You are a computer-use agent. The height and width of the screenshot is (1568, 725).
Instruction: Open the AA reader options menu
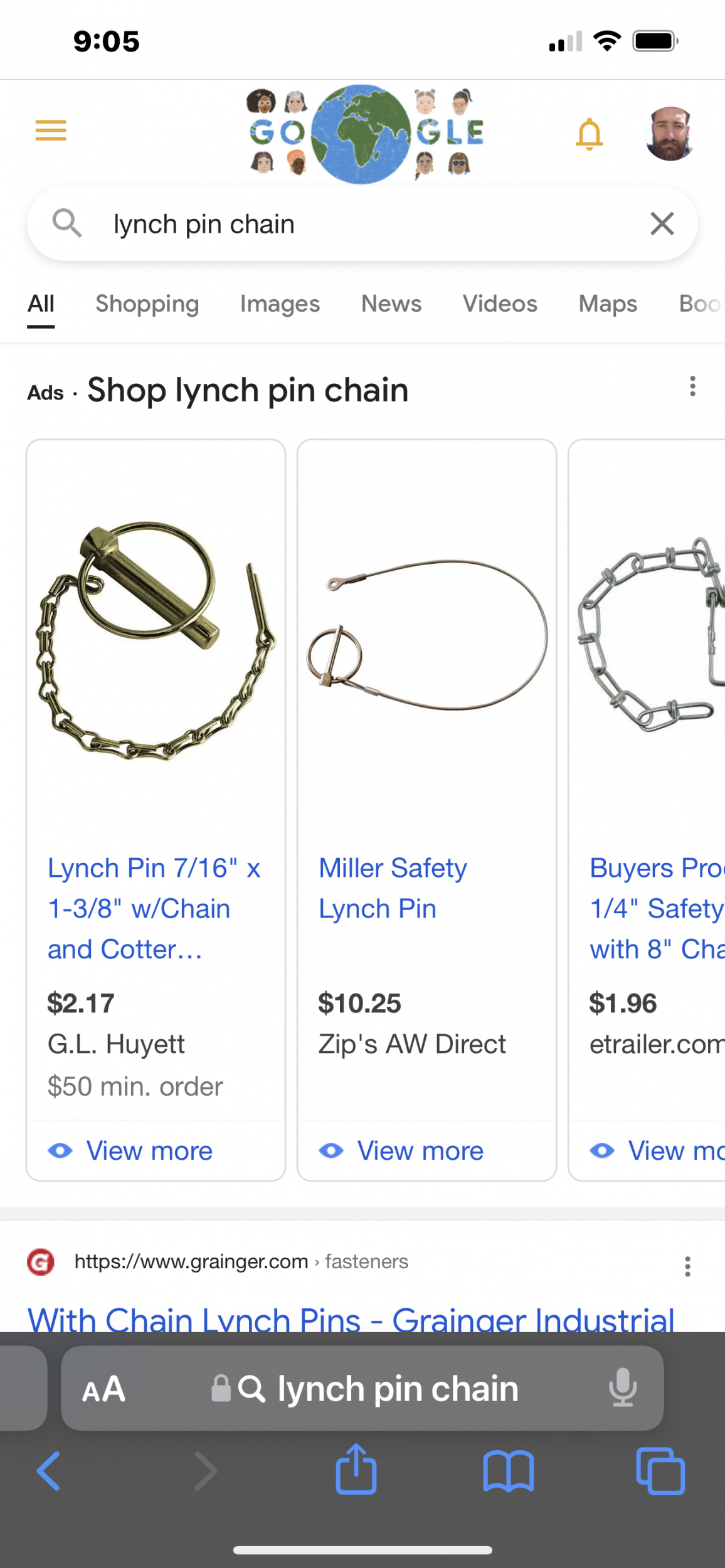[x=104, y=1389]
